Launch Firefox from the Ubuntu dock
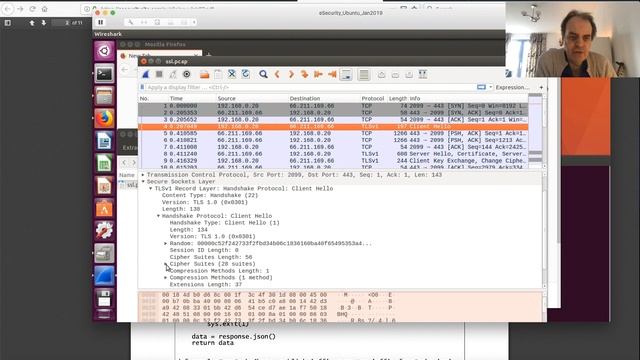The height and width of the screenshot is (360, 640). [104, 119]
